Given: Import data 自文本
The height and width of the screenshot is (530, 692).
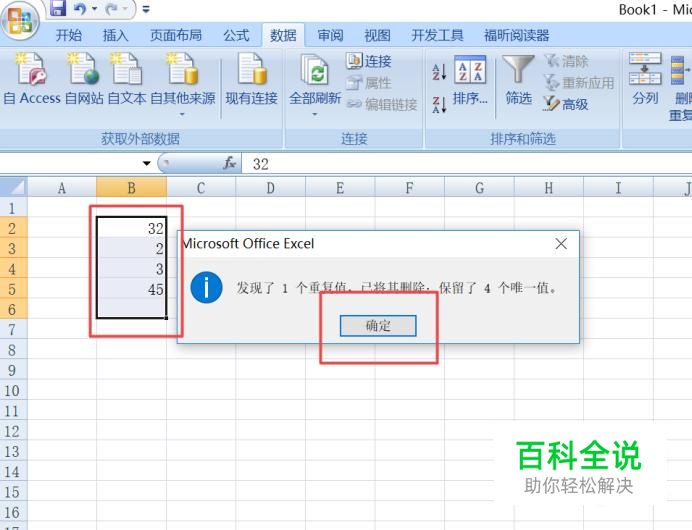Looking at the screenshot, I should coord(127,79).
